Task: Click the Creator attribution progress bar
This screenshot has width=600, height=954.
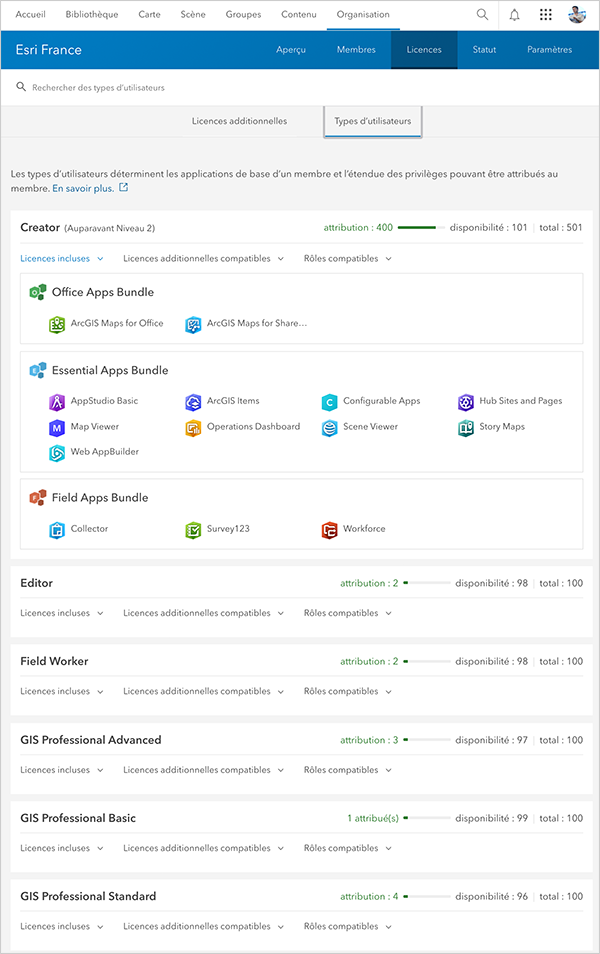Action: pos(420,228)
